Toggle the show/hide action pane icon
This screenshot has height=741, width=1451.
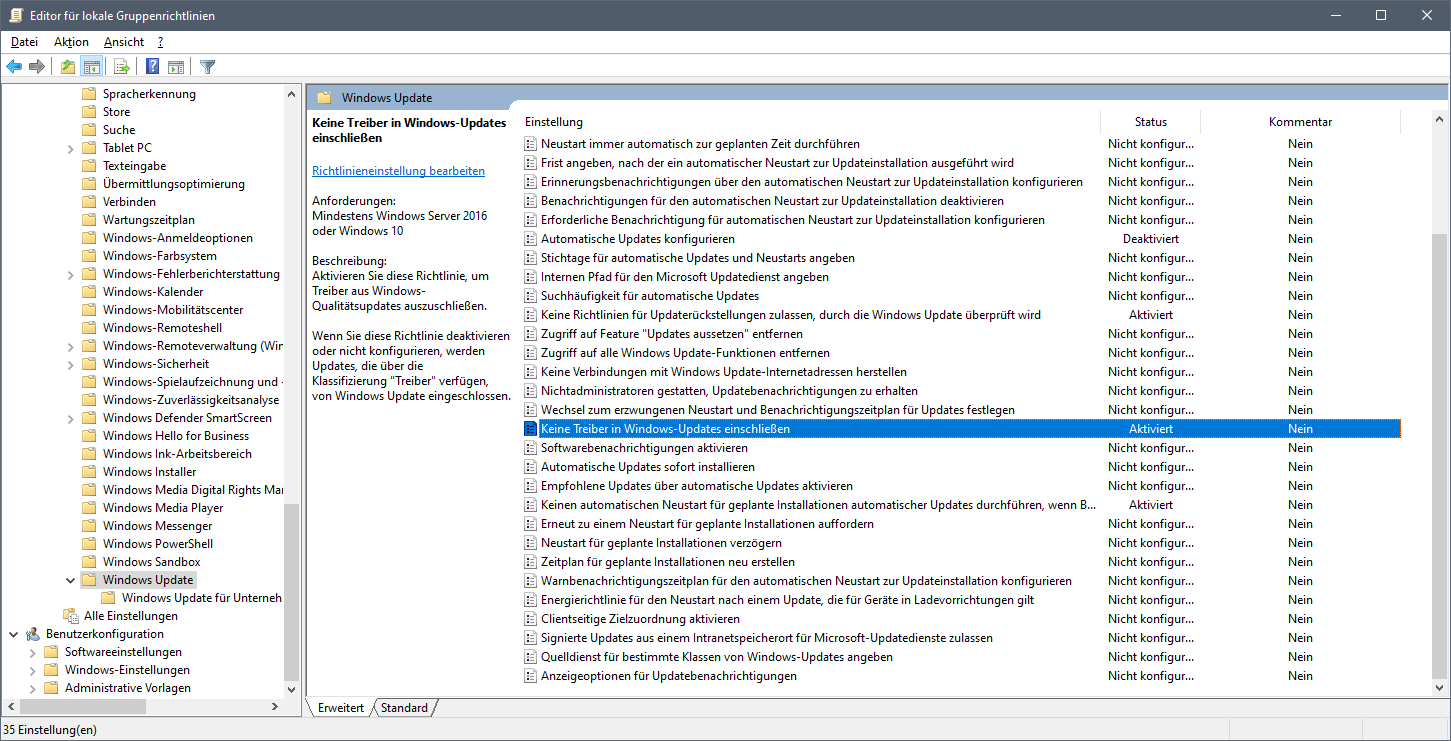tap(176, 67)
